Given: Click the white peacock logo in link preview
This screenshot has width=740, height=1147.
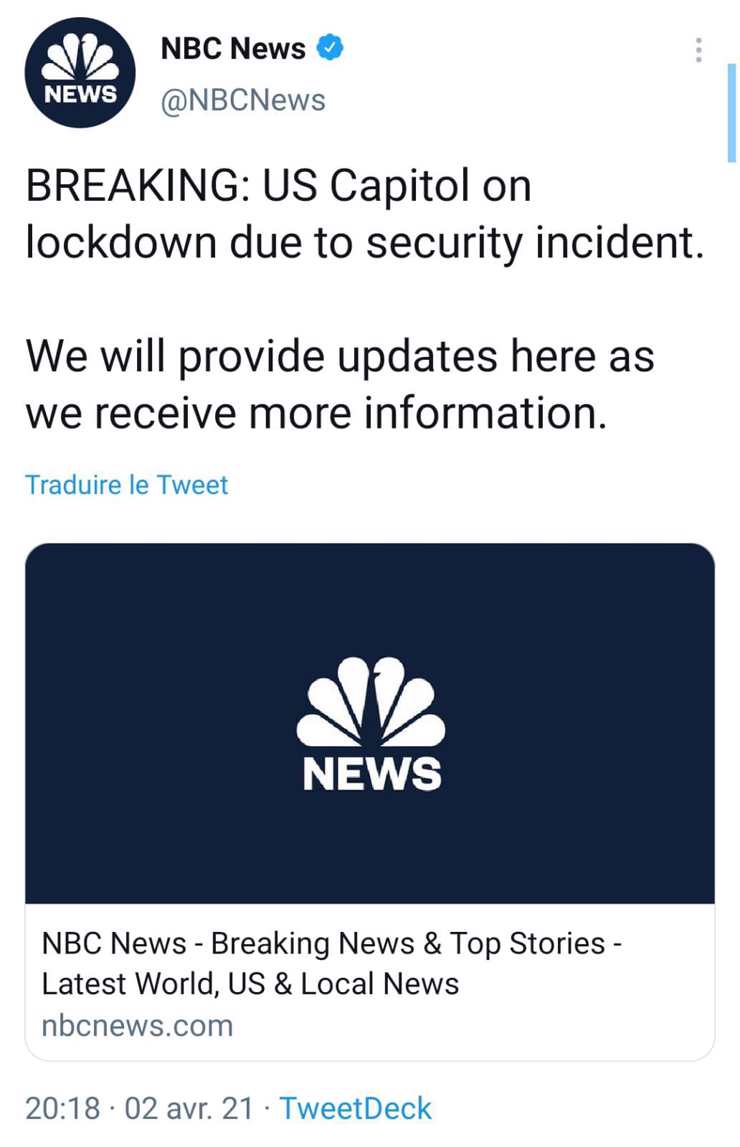Looking at the screenshot, I should (x=371, y=701).
